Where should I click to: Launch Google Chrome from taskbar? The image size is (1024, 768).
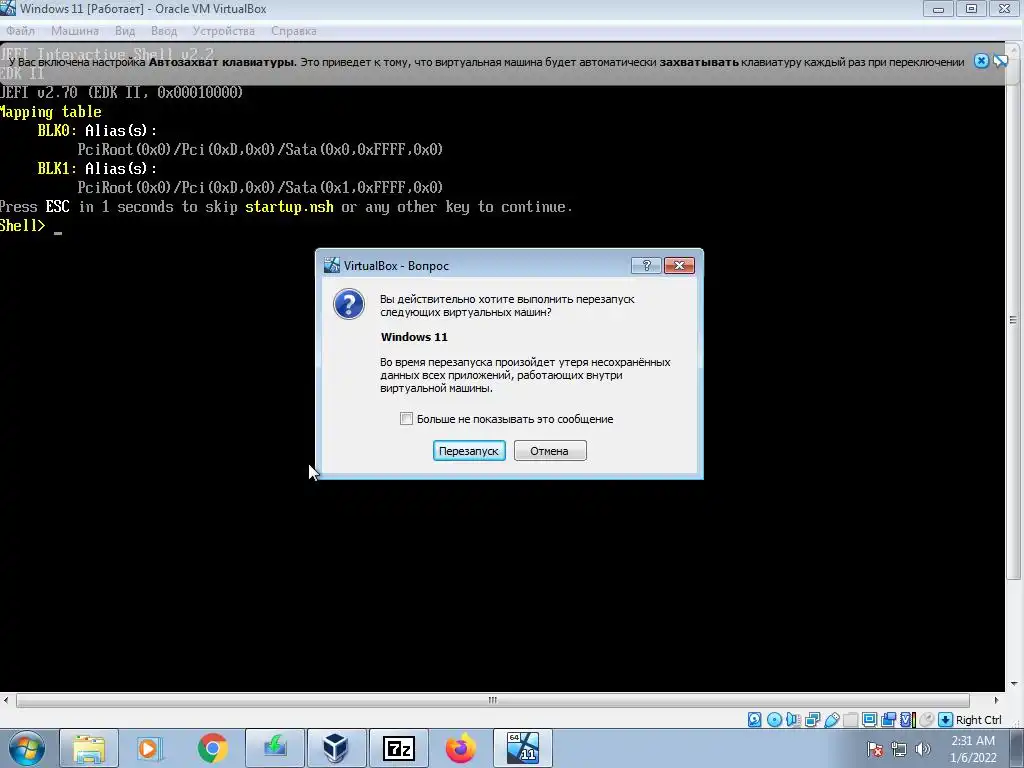point(212,748)
